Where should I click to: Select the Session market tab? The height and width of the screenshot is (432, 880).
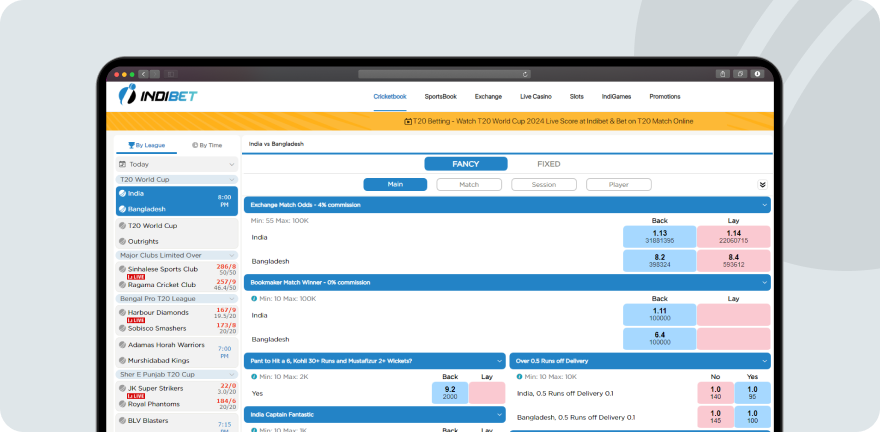(544, 185)
